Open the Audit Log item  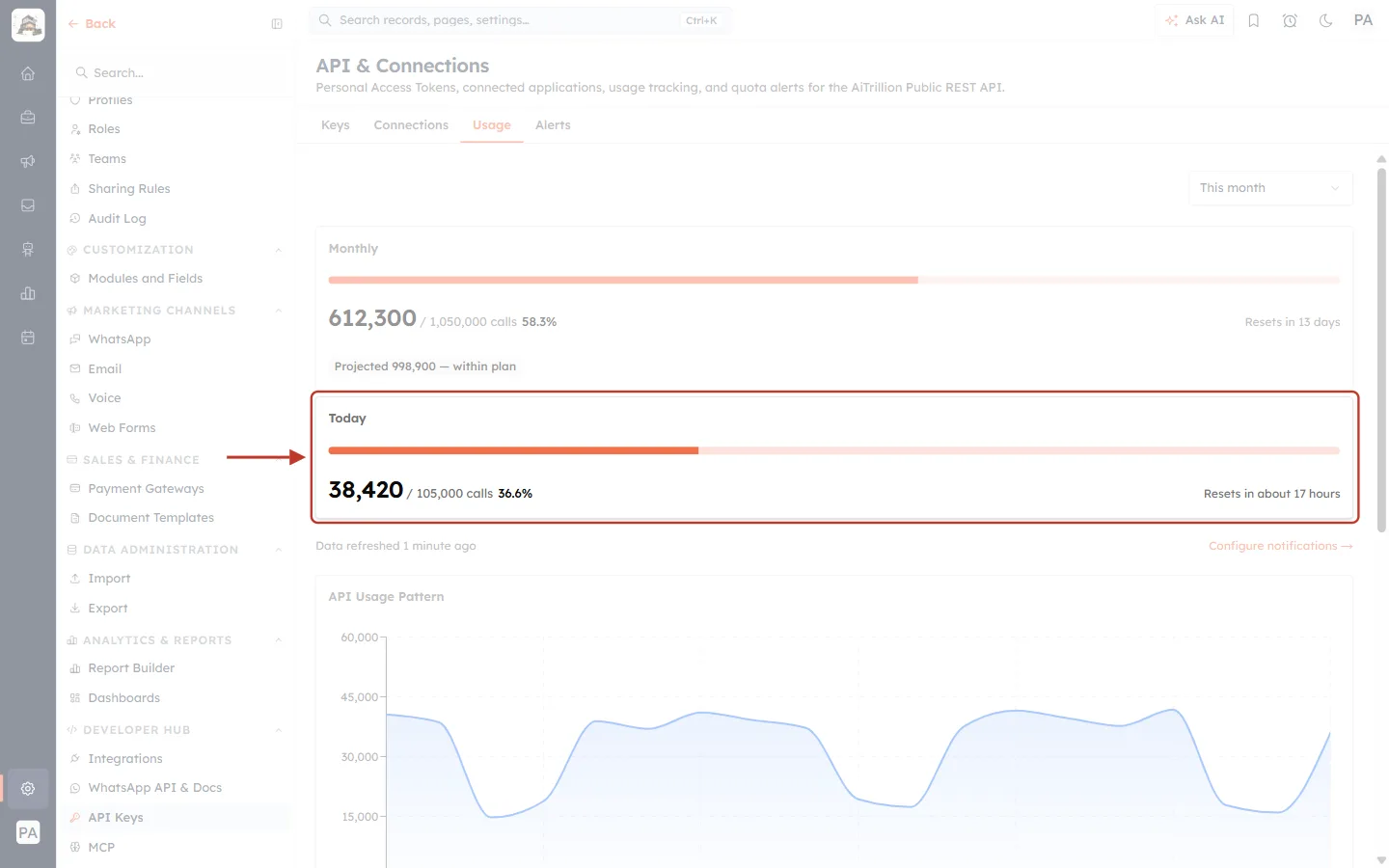click(117, 219)
